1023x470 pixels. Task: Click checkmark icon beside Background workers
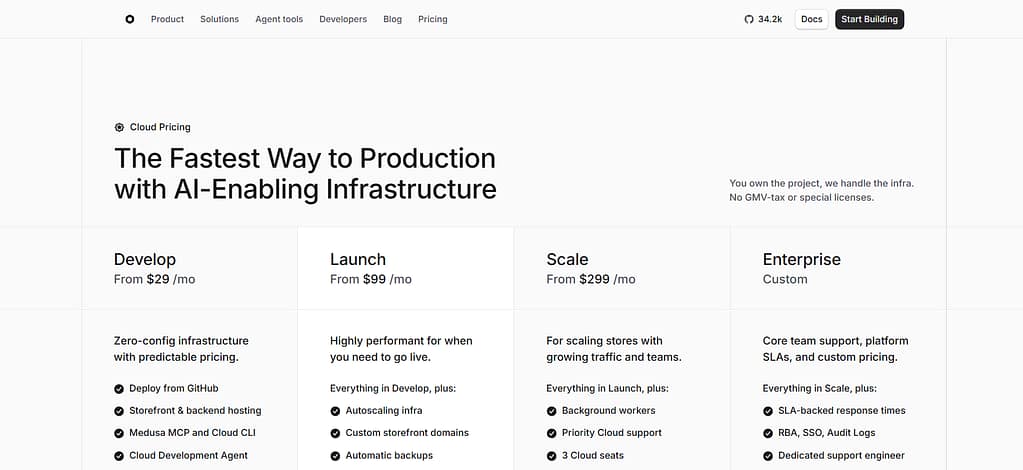pos(551,411)
